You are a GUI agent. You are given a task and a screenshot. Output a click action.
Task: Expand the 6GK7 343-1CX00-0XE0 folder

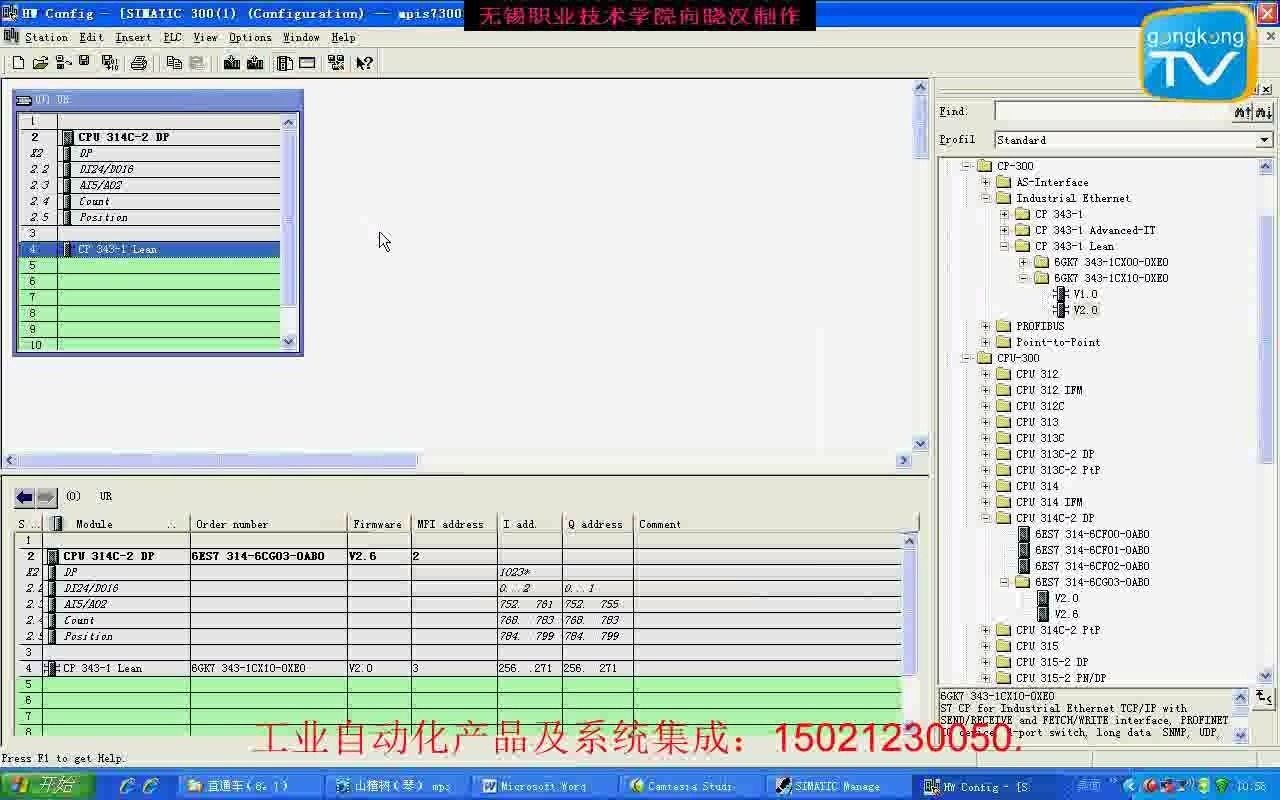1024,262
